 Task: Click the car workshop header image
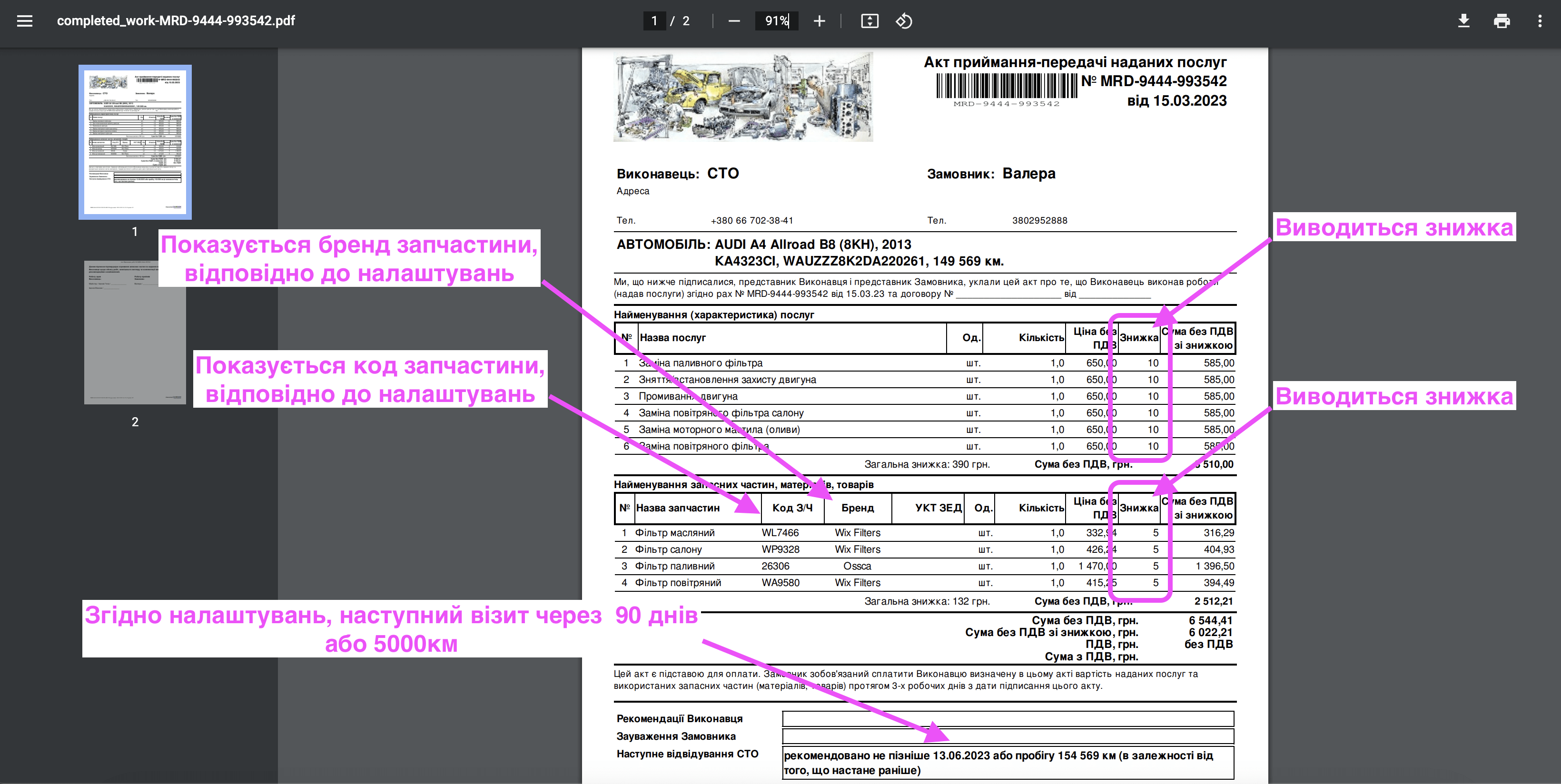pos(743,97)
